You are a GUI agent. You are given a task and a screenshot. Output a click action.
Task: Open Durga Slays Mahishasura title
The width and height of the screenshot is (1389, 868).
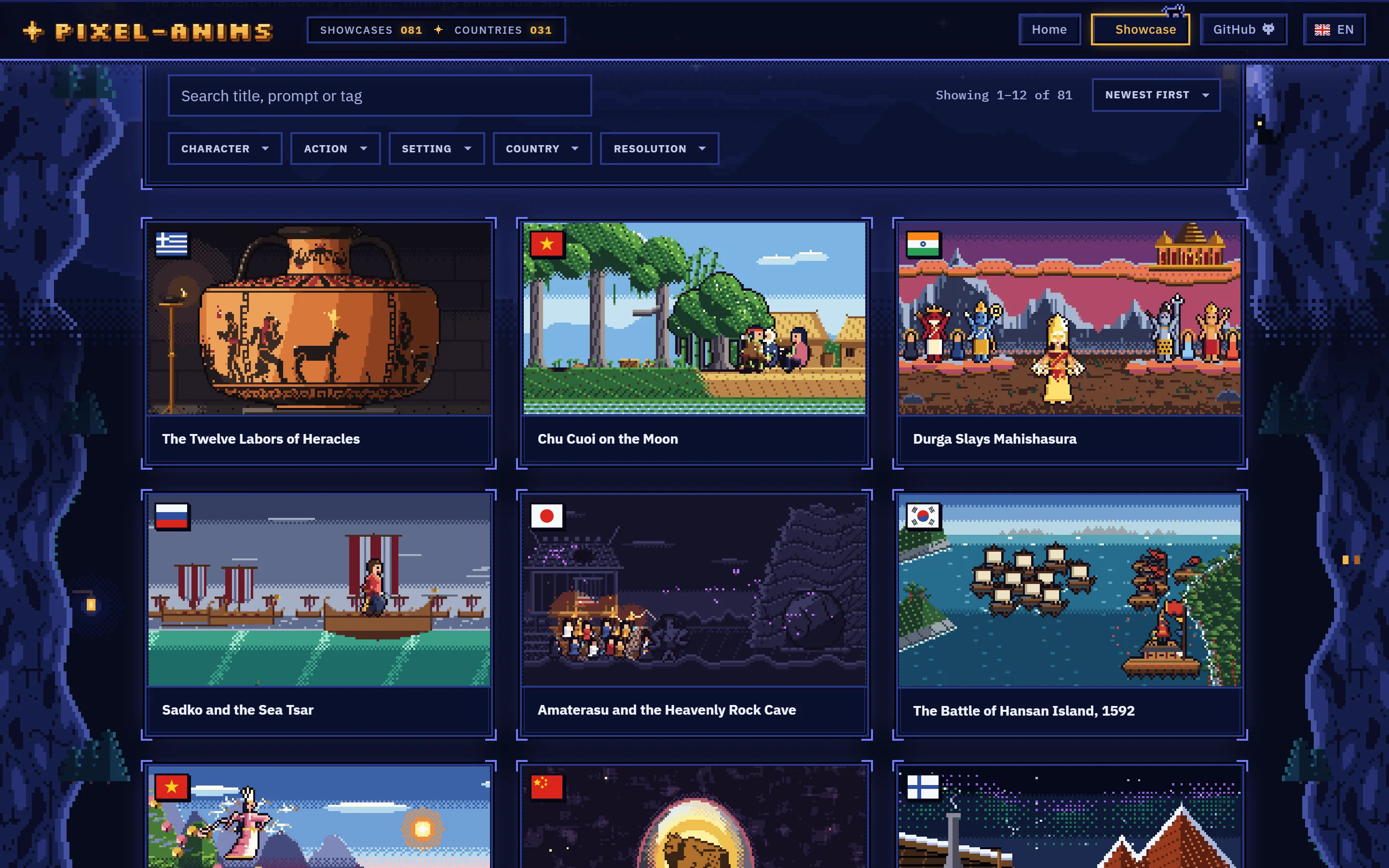(x=994, y=439)
